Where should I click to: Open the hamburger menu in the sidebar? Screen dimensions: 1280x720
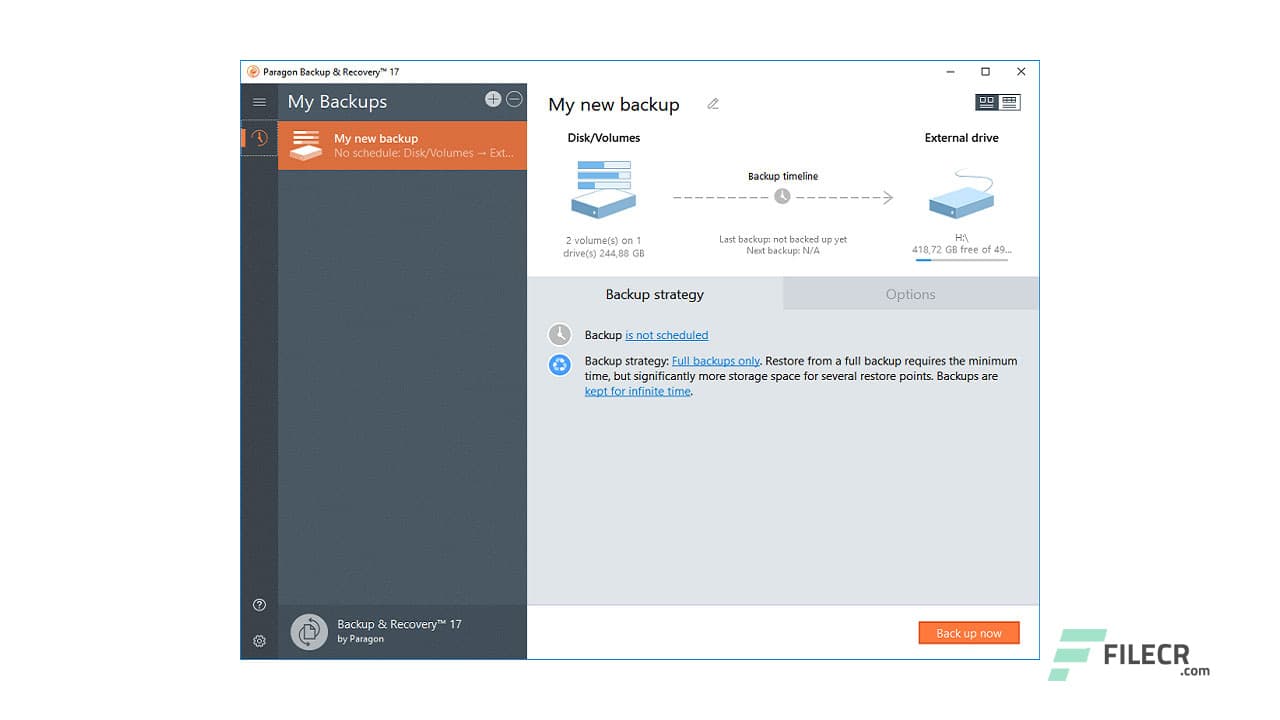point(259,101)
